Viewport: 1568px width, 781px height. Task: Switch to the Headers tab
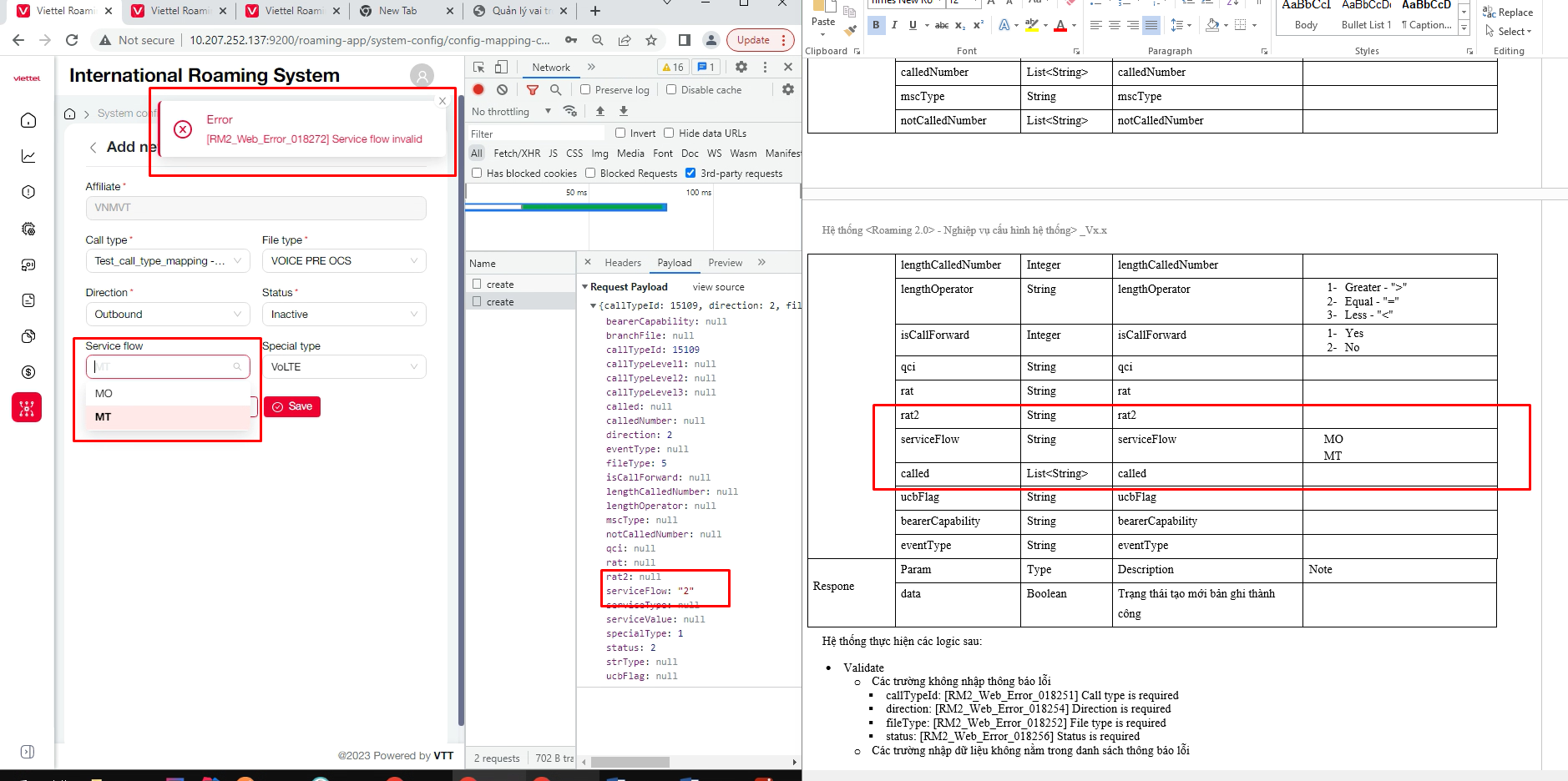(x=622, y=263)
